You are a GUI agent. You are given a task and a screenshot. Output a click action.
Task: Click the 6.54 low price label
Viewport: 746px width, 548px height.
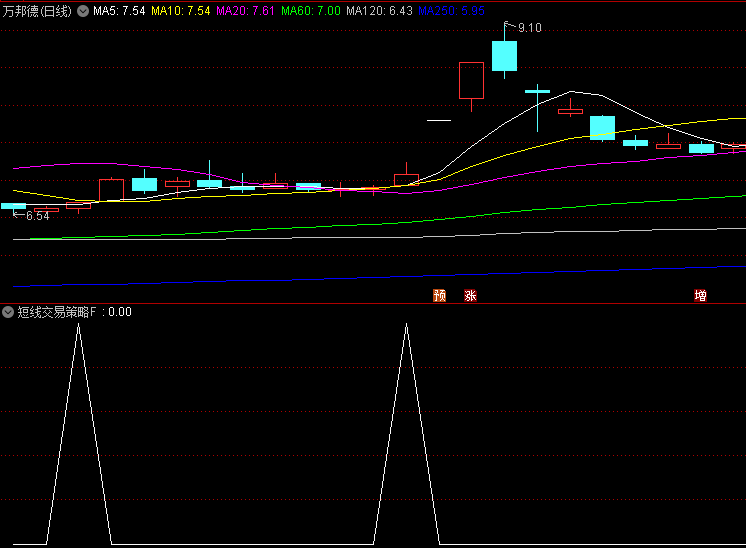(x=38, y=216)
